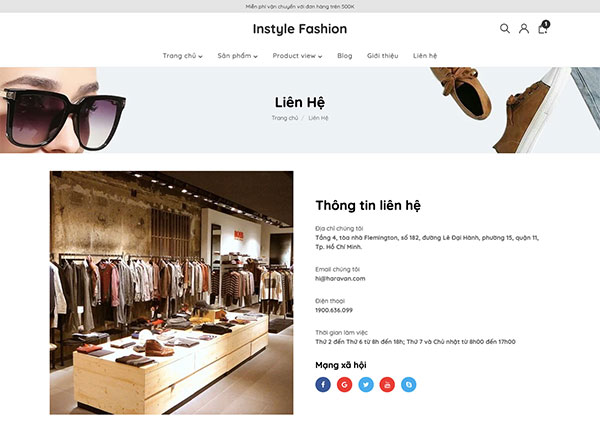Expand the Trang chủ menu chevron
Screen dimensions: 600x432
pyautogui.click(x=201, y=57)
